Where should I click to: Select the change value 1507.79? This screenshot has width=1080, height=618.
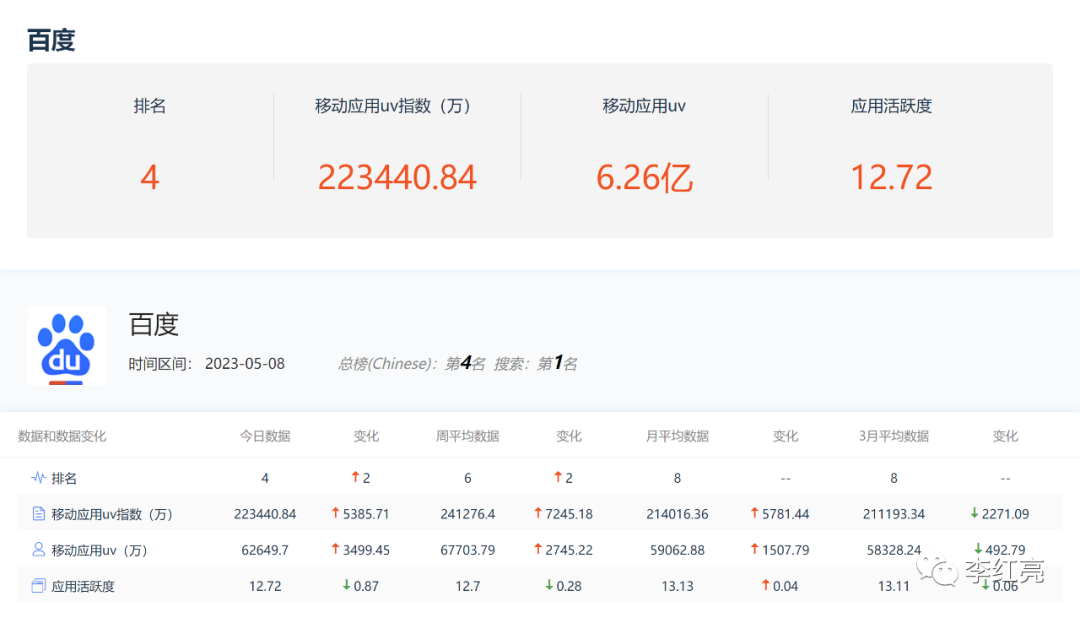click(785, 550)
